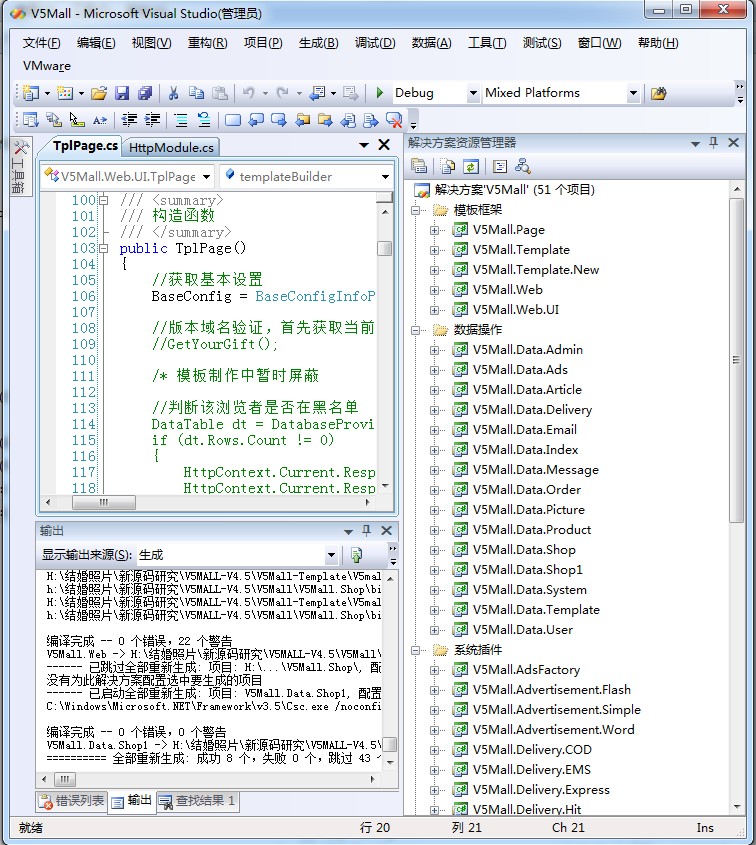This screenshot has height=845, width=756.
Task: Click the Add New Item toolbar icon
Action: (65, 93)
